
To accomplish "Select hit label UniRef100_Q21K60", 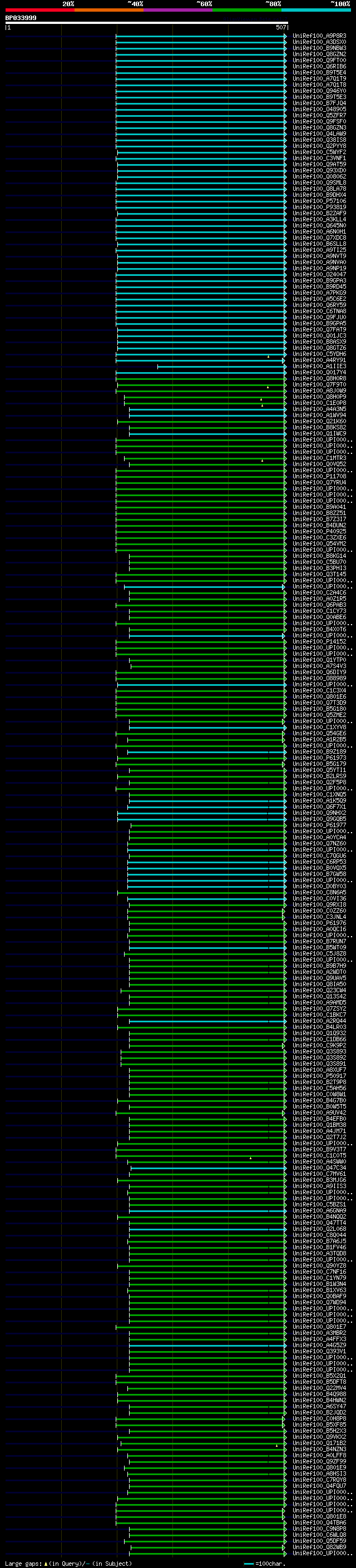I will click(x=319, y=421).
